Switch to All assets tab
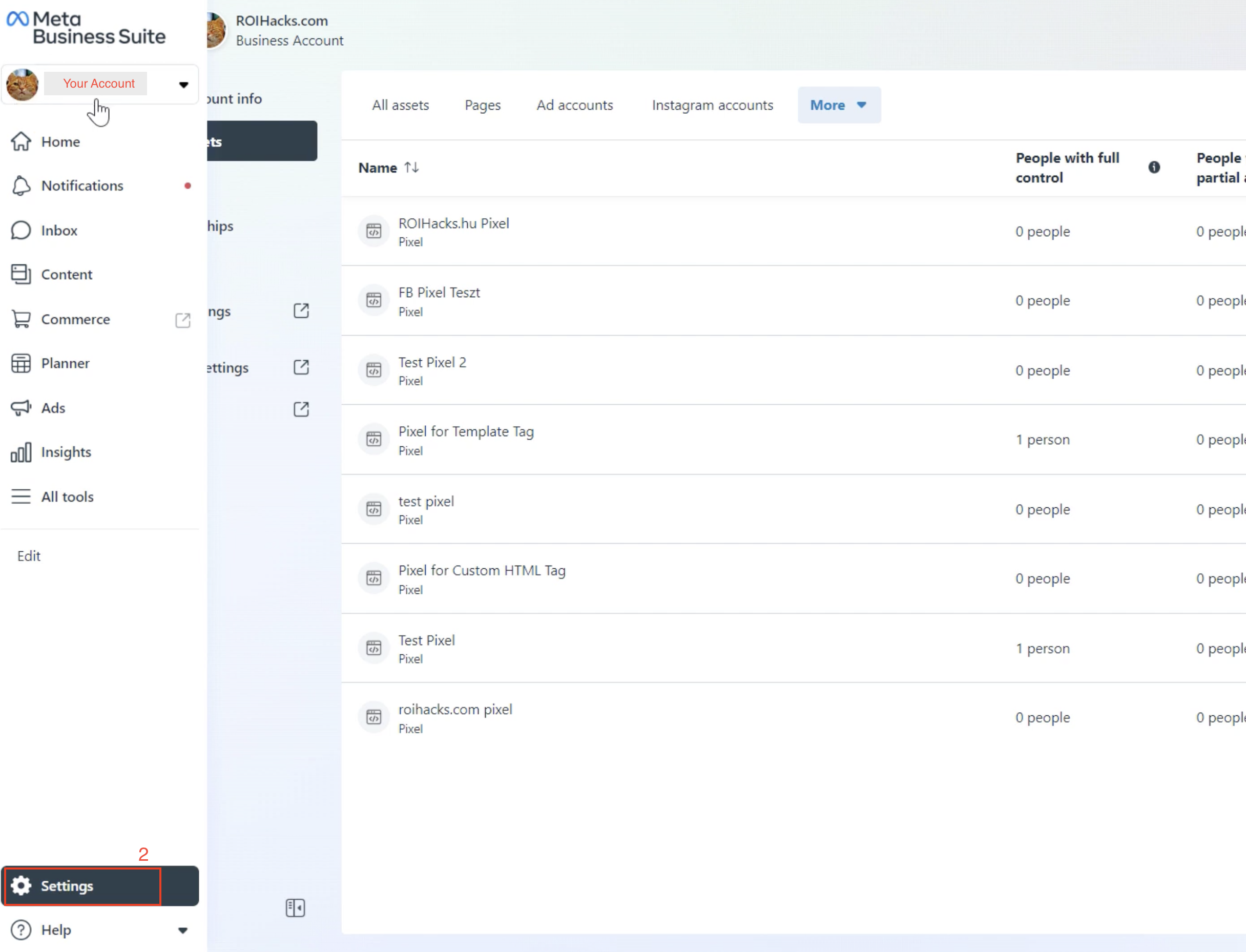Screen dimensions: 1246x952 point(401,105)
